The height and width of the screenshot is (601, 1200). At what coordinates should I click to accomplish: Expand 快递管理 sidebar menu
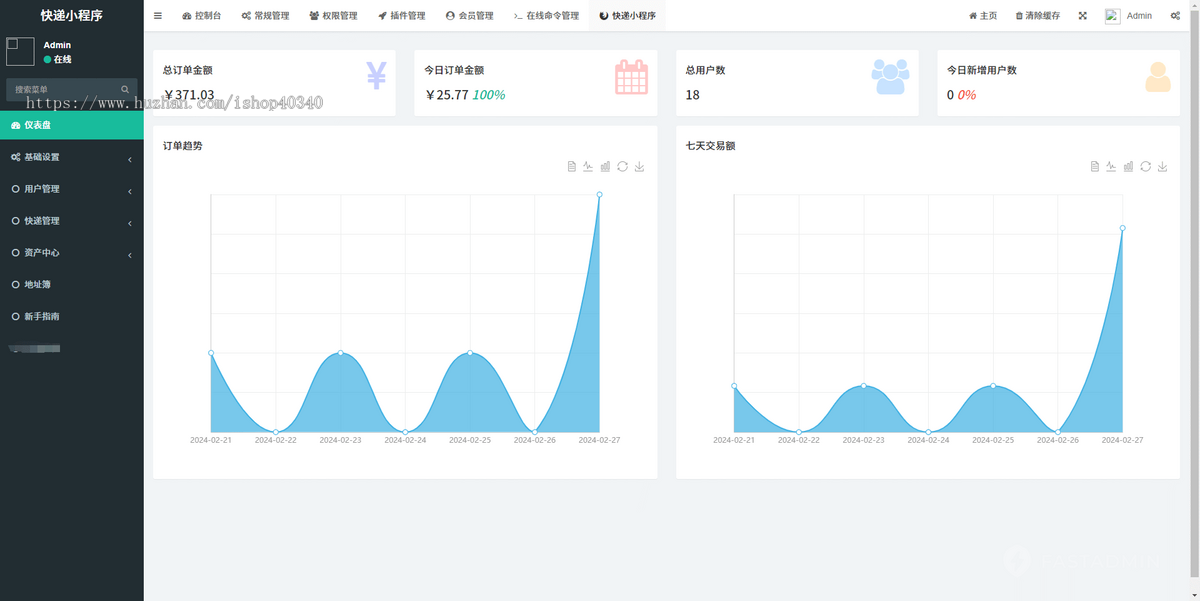72,221
